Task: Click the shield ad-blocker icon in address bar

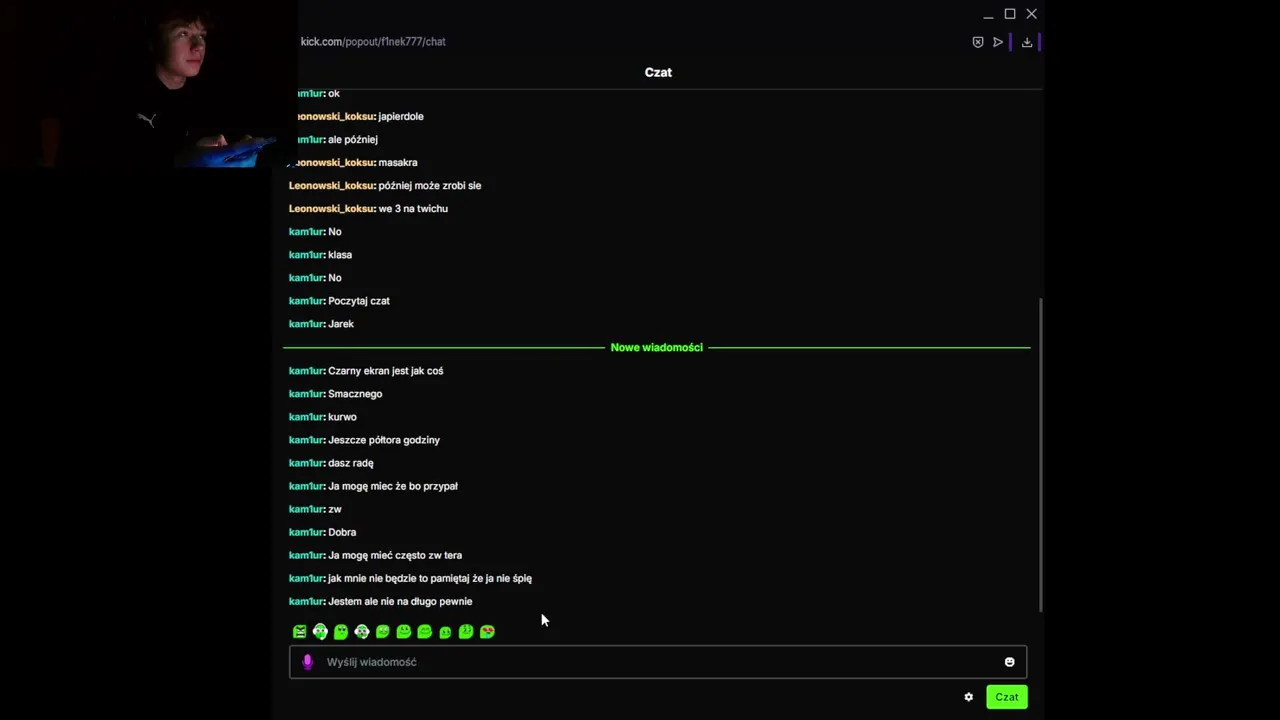Action: click(x=978, y=42)
